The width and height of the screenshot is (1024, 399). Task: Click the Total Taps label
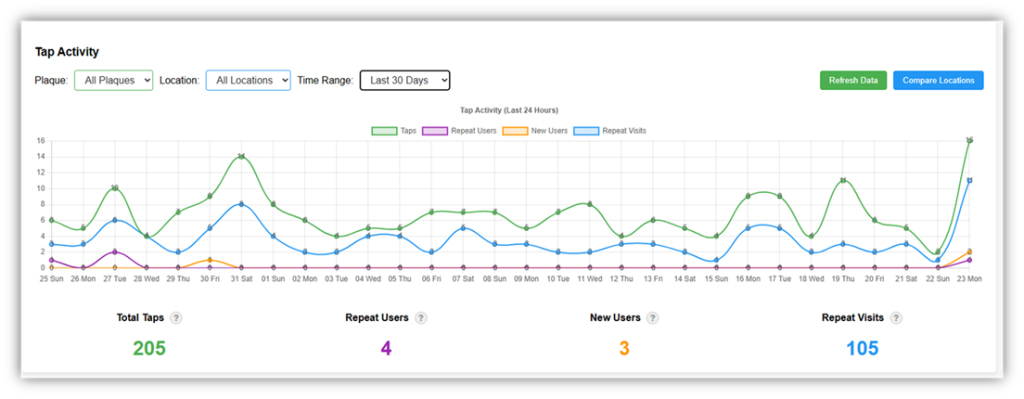click(x=140, y=318)
